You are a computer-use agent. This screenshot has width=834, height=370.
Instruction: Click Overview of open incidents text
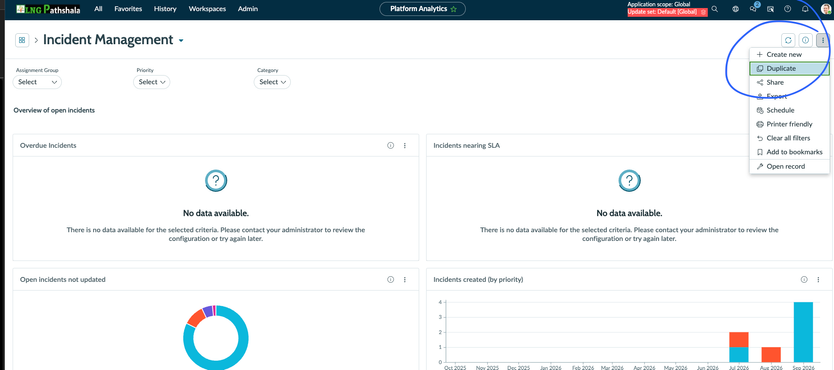(x=54, y=111)
